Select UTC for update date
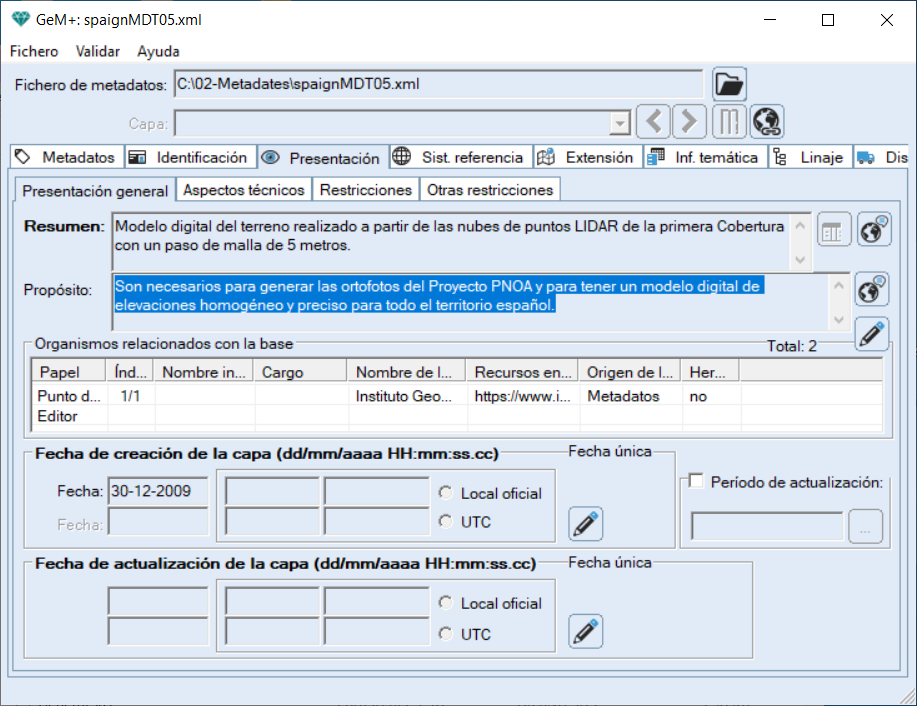 pyautogui.click(x=445, y=634)
